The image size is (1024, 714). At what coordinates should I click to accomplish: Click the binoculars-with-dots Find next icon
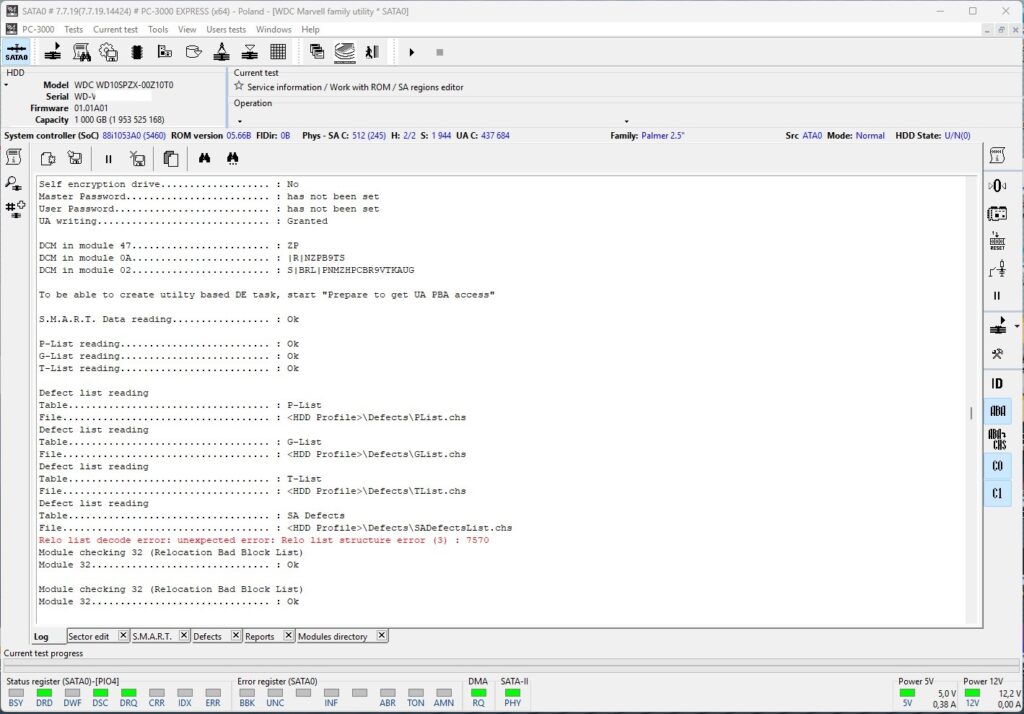(232, 158)
